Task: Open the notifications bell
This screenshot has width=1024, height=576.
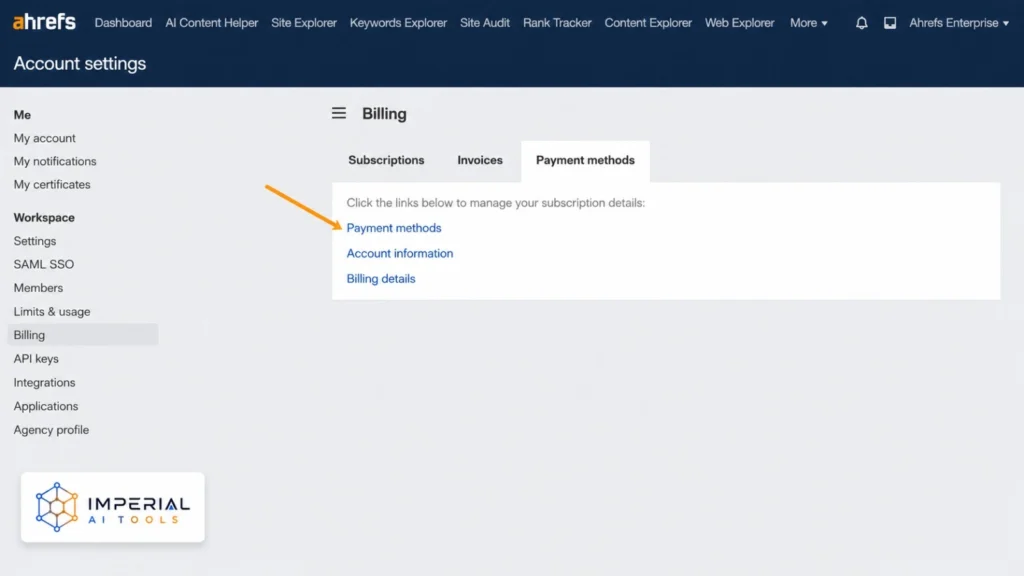Action: pos(861,23)
